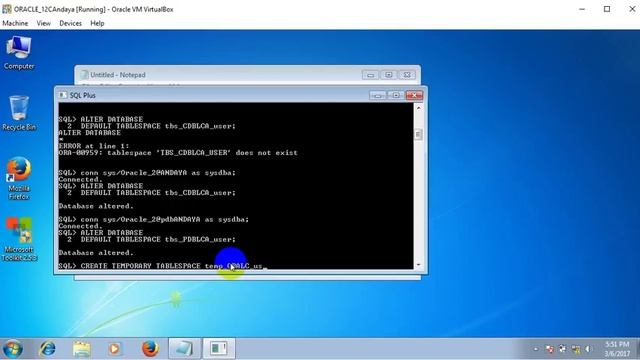This screenshot has width=640, height=360.
Task: Click SQL Plus scrollbar down arrow
Action: click(418, 265)
